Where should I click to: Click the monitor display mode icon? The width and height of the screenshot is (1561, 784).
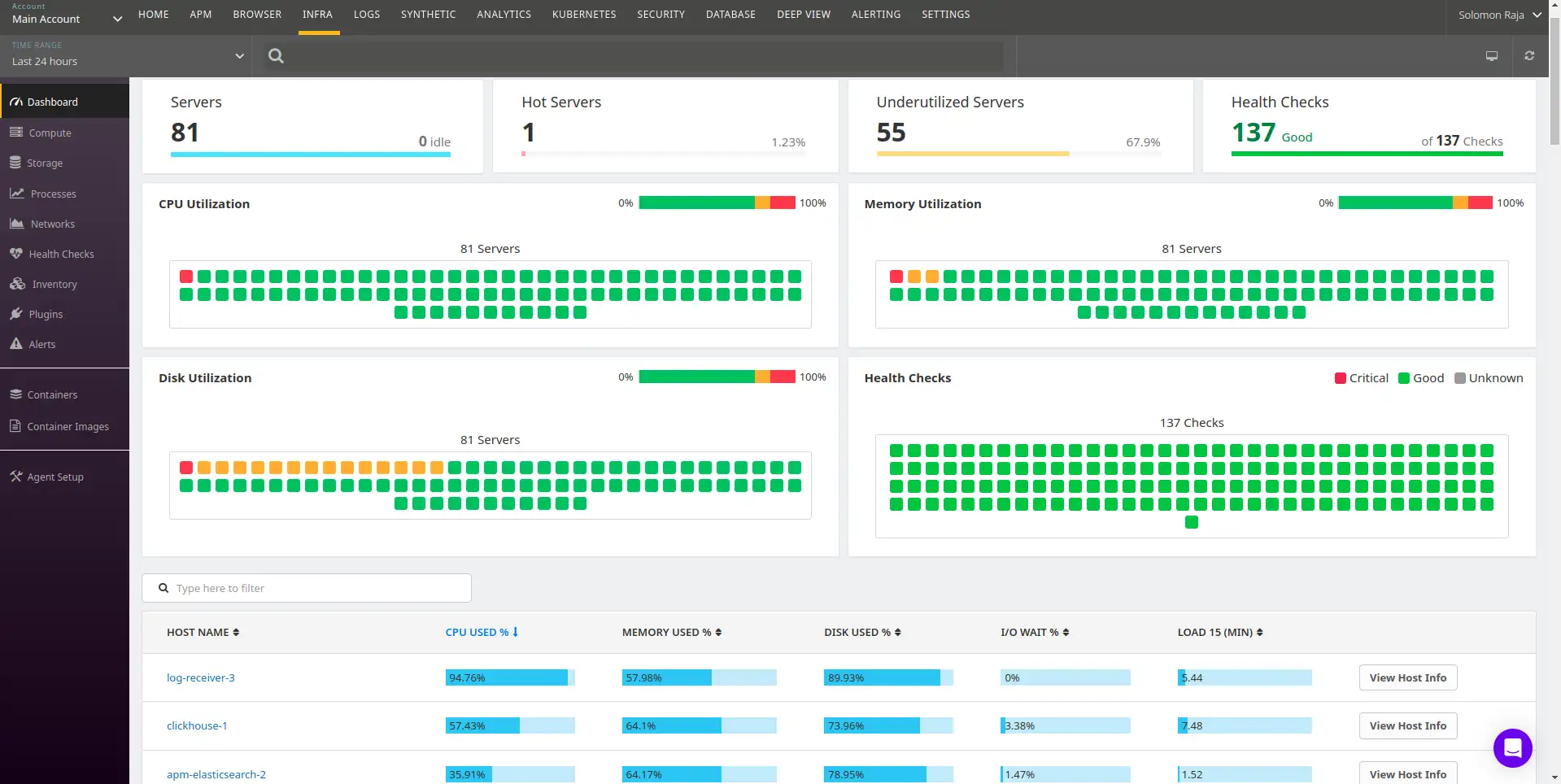coord(1491,56)
